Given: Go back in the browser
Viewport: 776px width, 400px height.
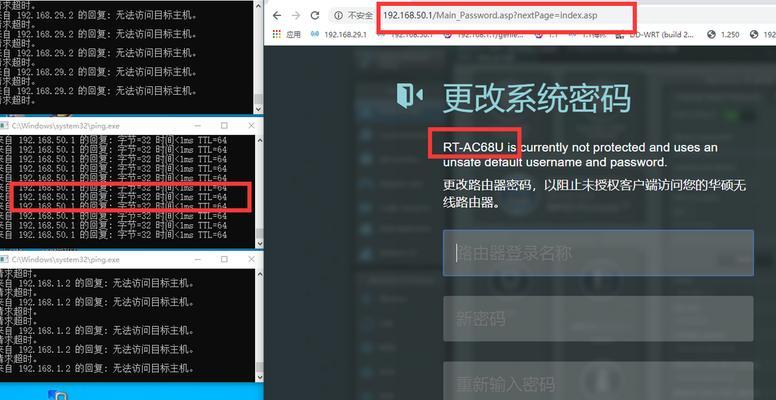Looking at the screenshot, I should click(277, 15).
